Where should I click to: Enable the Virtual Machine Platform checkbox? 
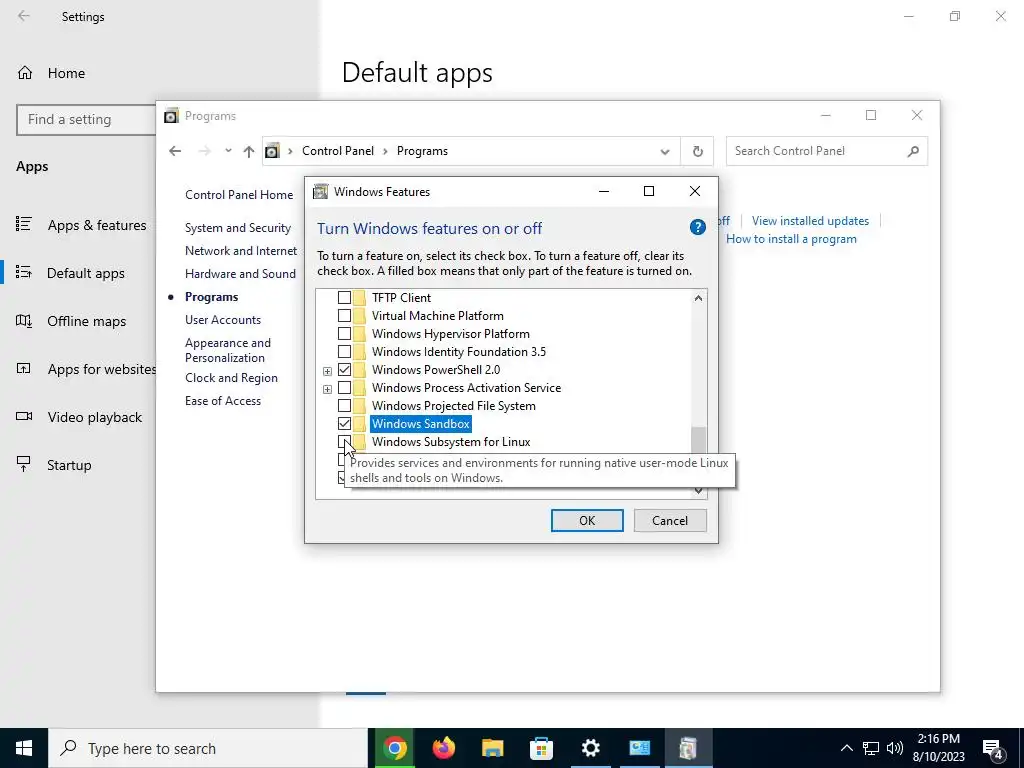344,316
